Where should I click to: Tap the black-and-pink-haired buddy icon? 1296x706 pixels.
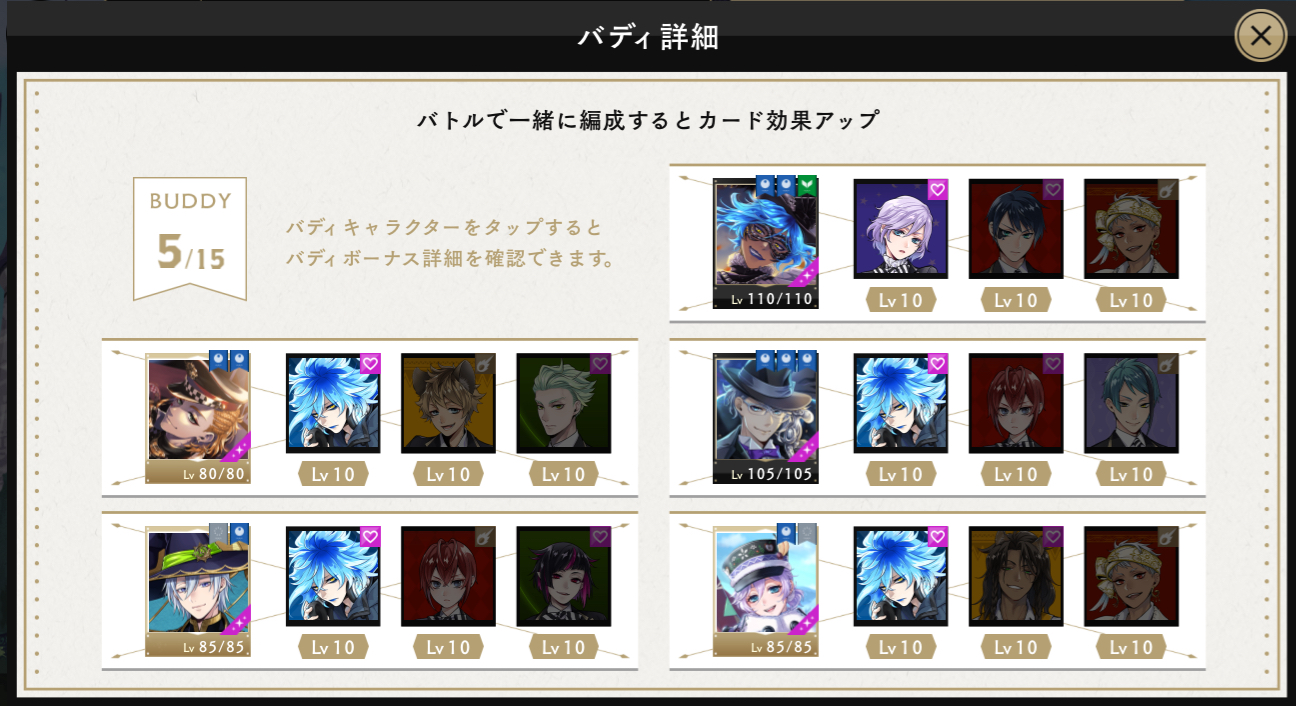coord(563,576)
